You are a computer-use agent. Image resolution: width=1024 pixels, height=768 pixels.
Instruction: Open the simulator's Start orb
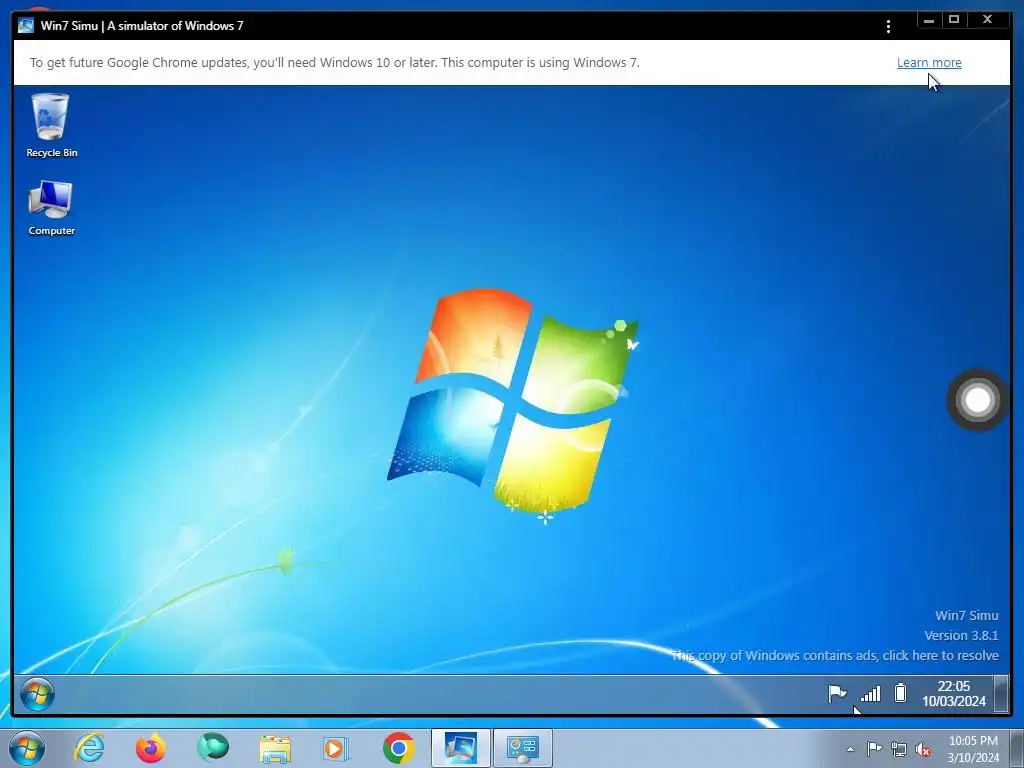[x=37, y=694]
